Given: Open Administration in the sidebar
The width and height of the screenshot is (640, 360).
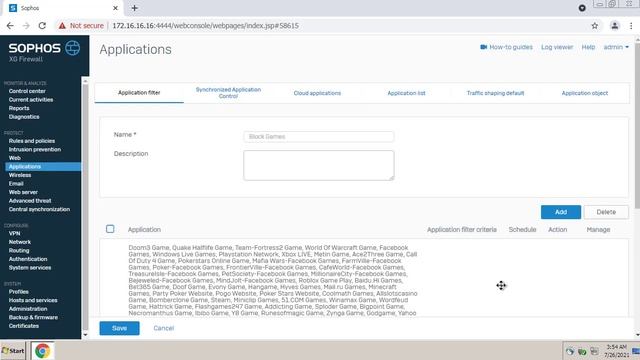Looking at the screenshot, I should coord(28,309).
